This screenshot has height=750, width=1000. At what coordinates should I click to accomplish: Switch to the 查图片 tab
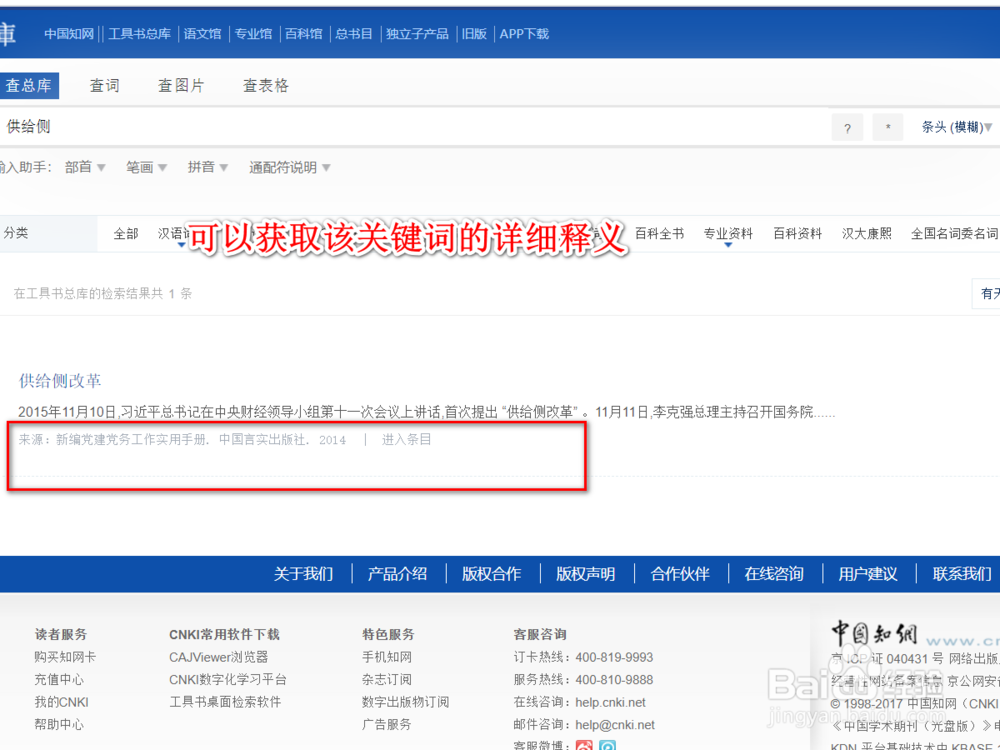click(x=181, y=85)
